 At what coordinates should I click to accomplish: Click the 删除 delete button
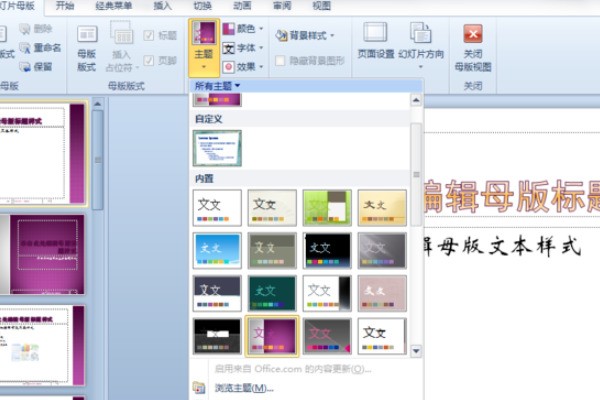pyautogui.click(x=36, y=29)
